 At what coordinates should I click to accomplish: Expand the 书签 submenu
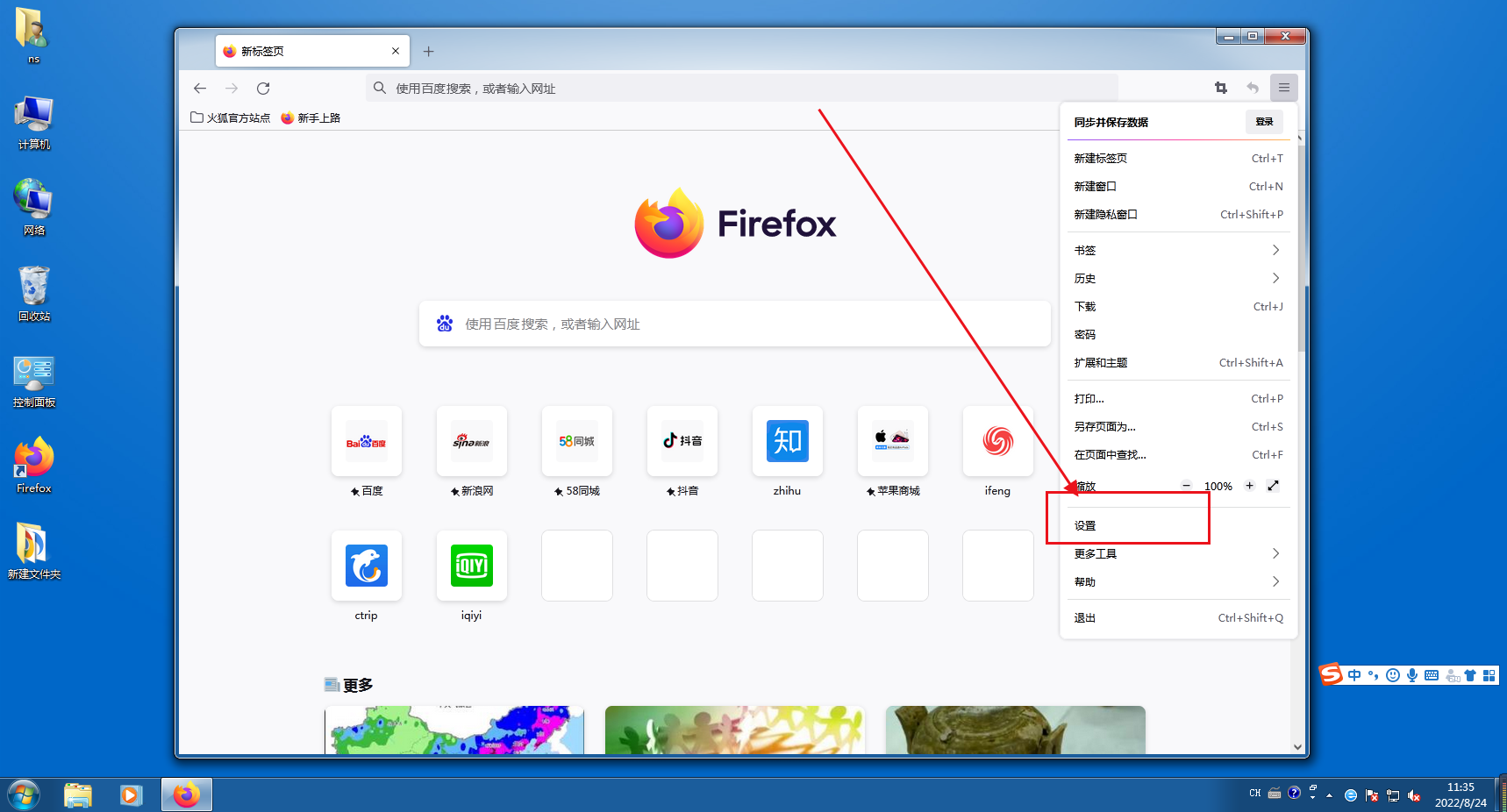pos(1178,251)
